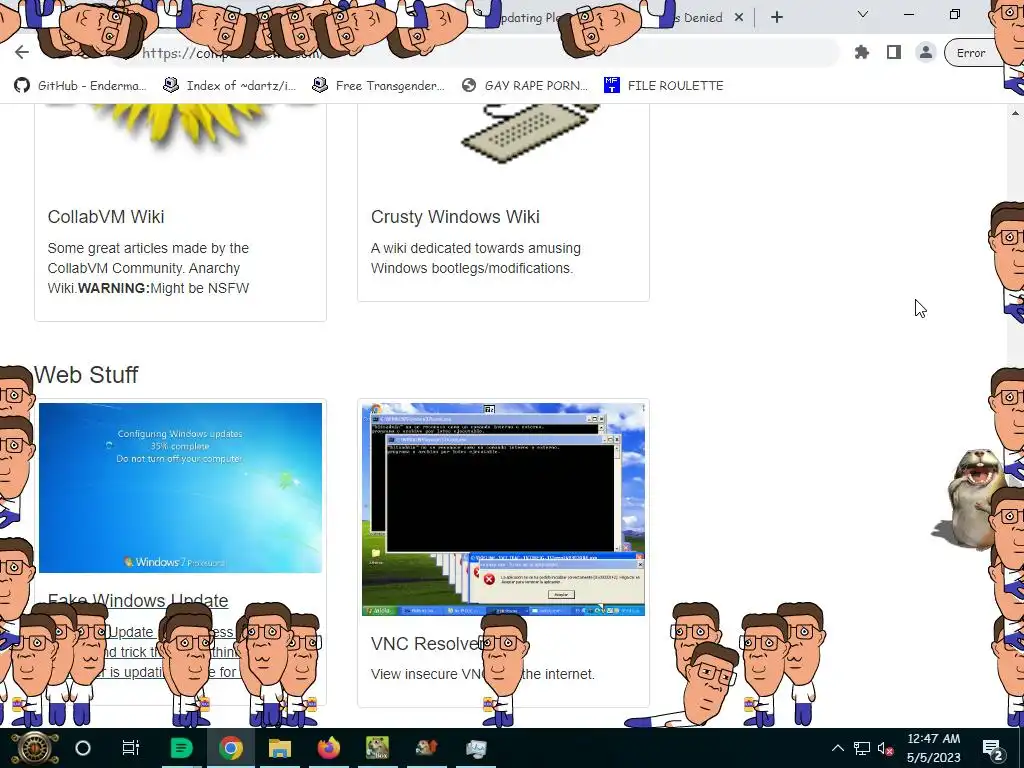This screenshot has width=1024, height=768.
Task: Open the 'Index of ~dartz/i...' bookmark
Action: point(230,86)
